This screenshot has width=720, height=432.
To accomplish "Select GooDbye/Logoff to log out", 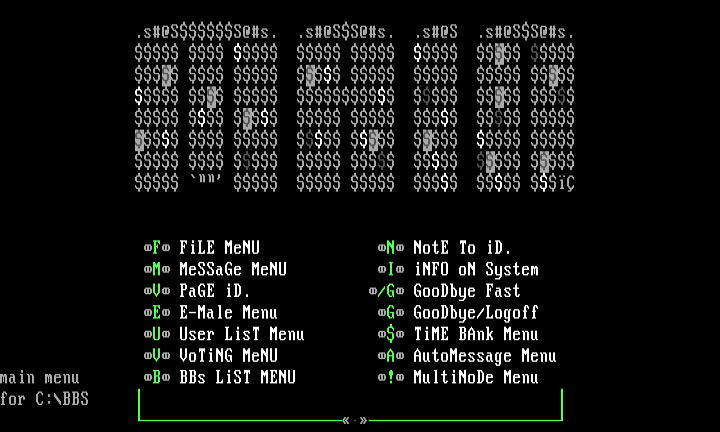I will 475,312.
